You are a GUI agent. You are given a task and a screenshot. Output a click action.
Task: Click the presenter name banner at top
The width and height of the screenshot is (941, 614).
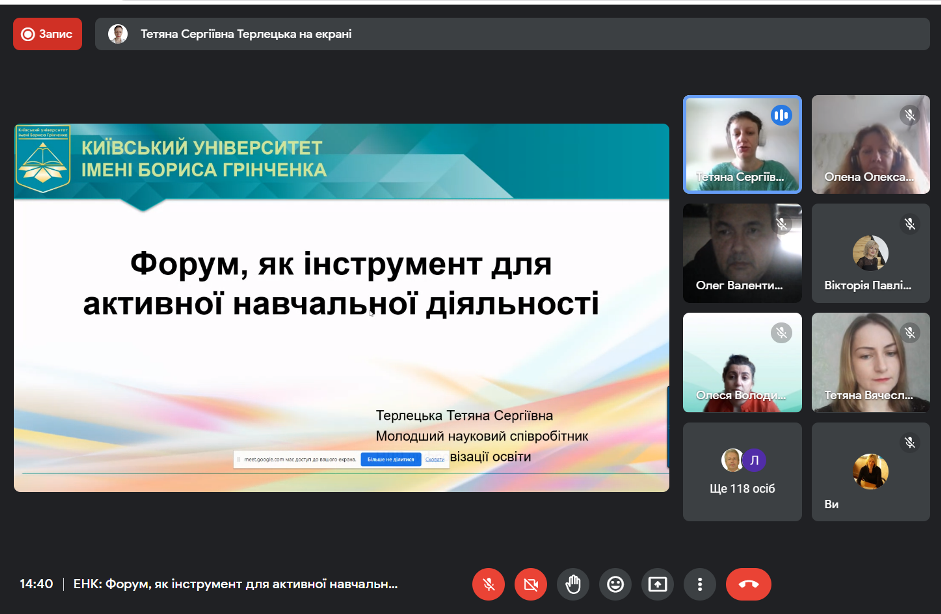point(245,34)
